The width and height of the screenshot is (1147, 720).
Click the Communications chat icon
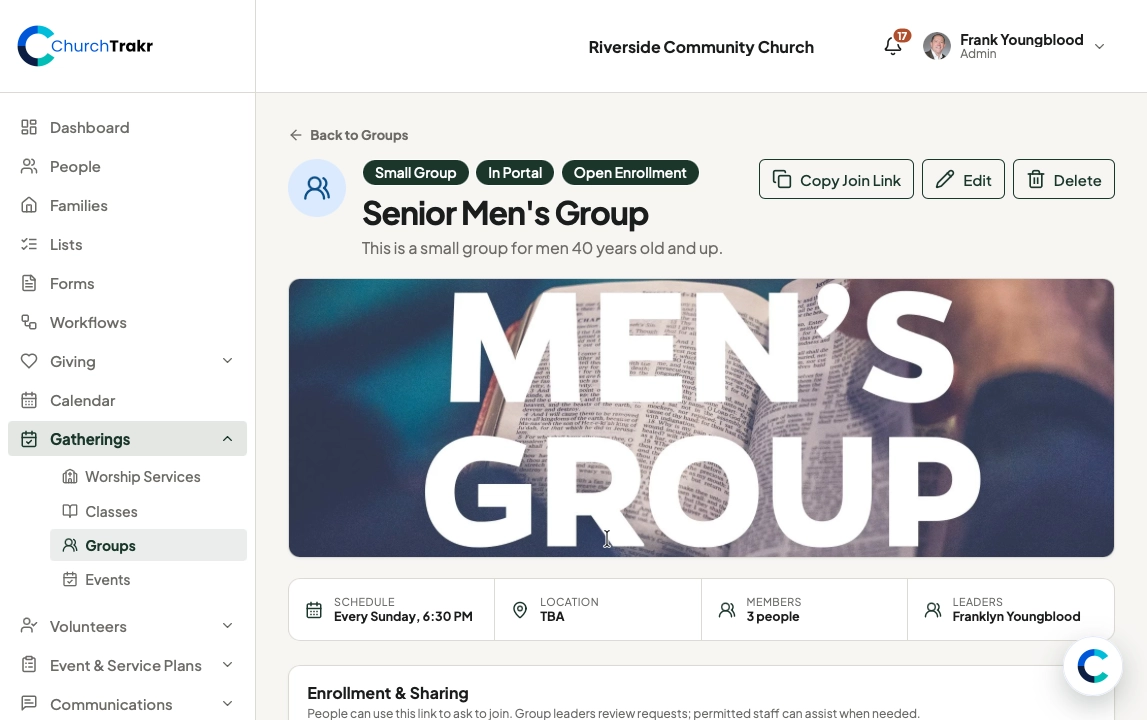coord(29,704)
